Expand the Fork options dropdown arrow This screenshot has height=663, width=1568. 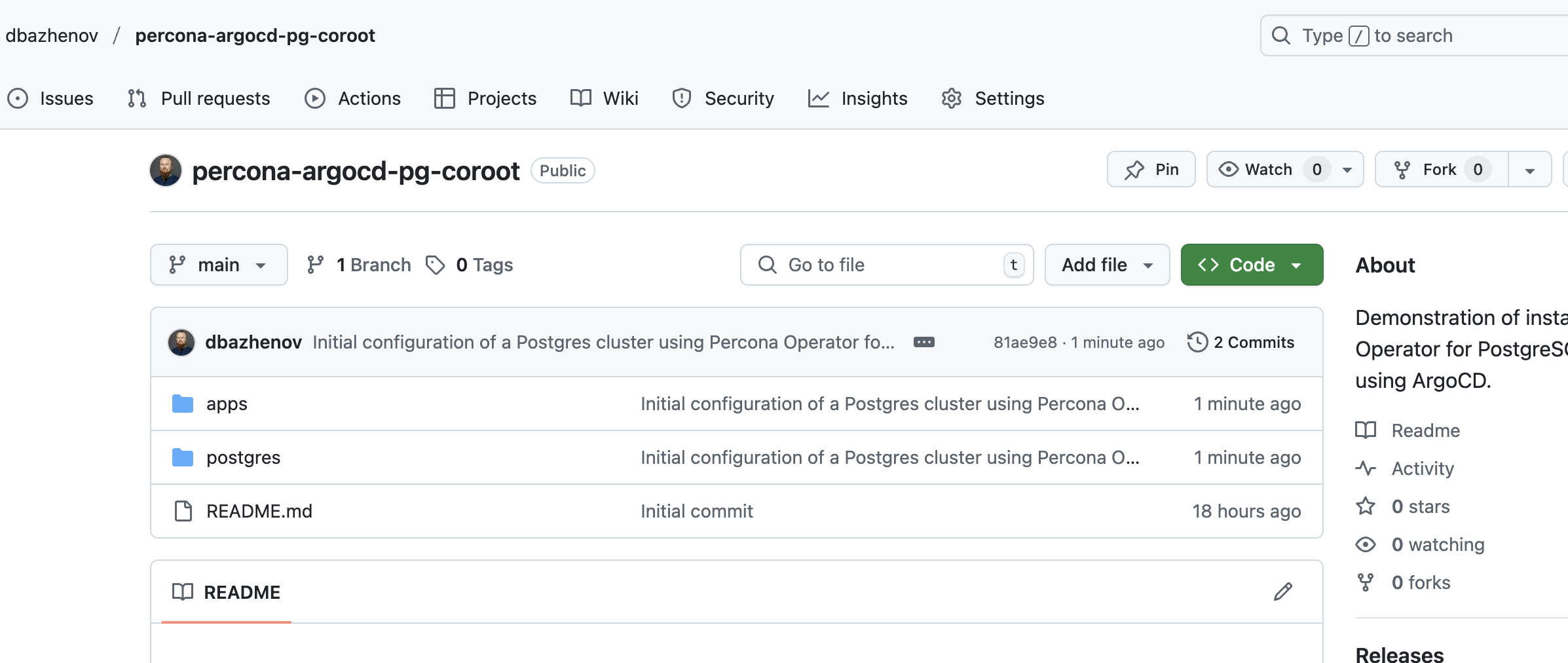[x=1529, y=170]
